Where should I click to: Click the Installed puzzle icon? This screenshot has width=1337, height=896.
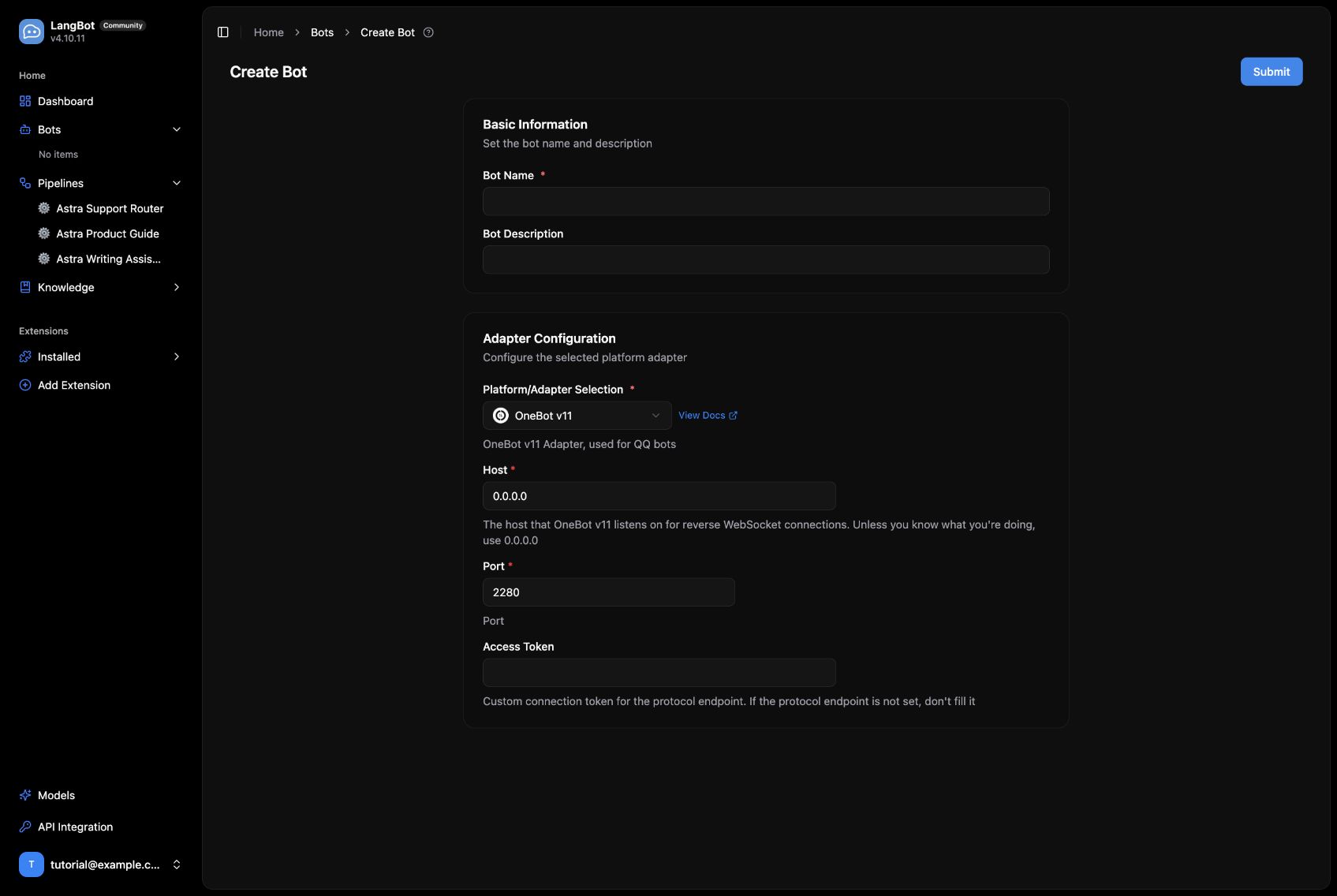(x=25, y=357)
